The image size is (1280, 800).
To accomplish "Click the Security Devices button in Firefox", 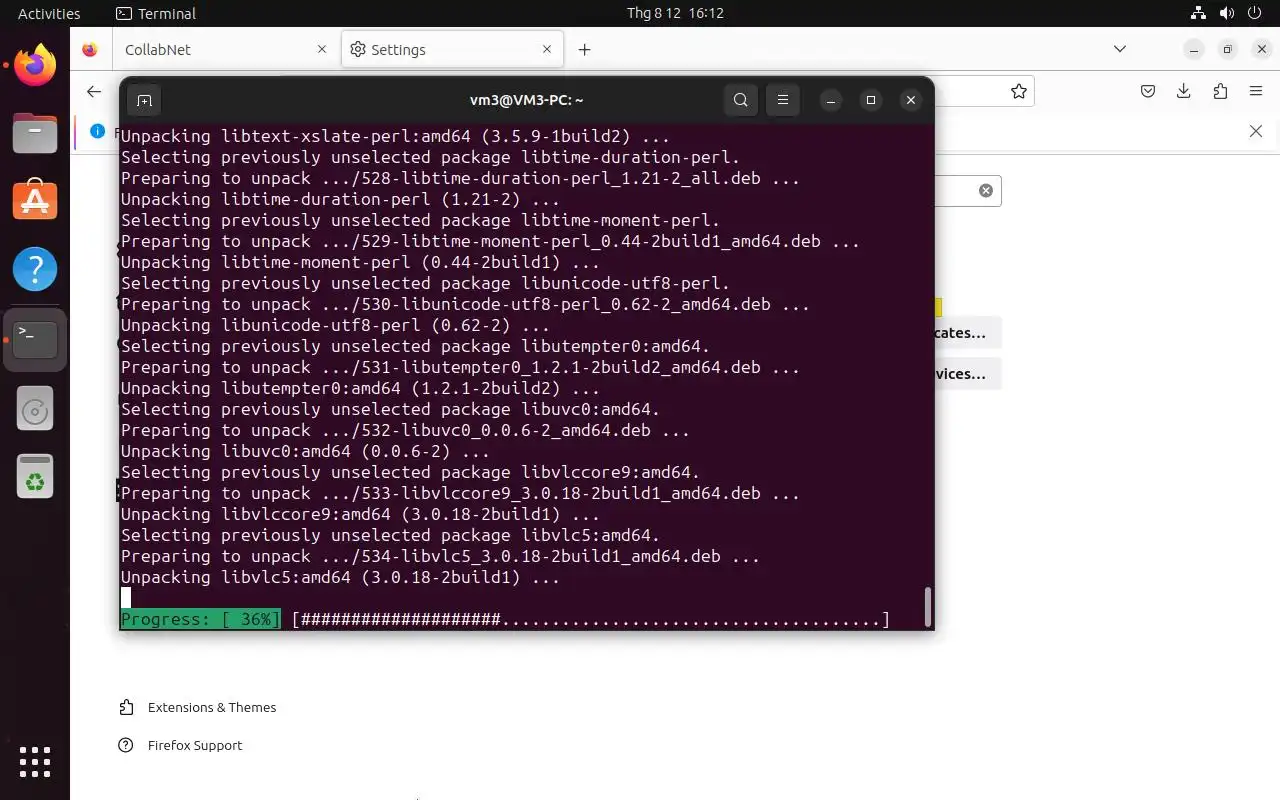I will (x=967, y=374).
